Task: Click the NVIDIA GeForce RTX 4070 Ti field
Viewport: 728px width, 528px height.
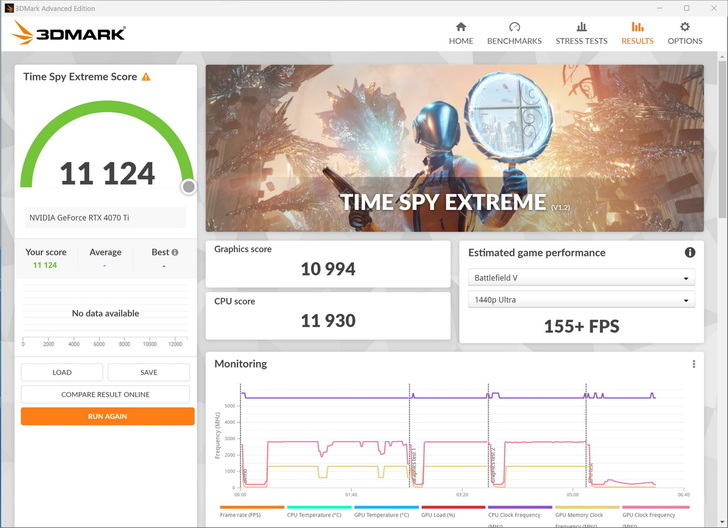Action: 105,217
